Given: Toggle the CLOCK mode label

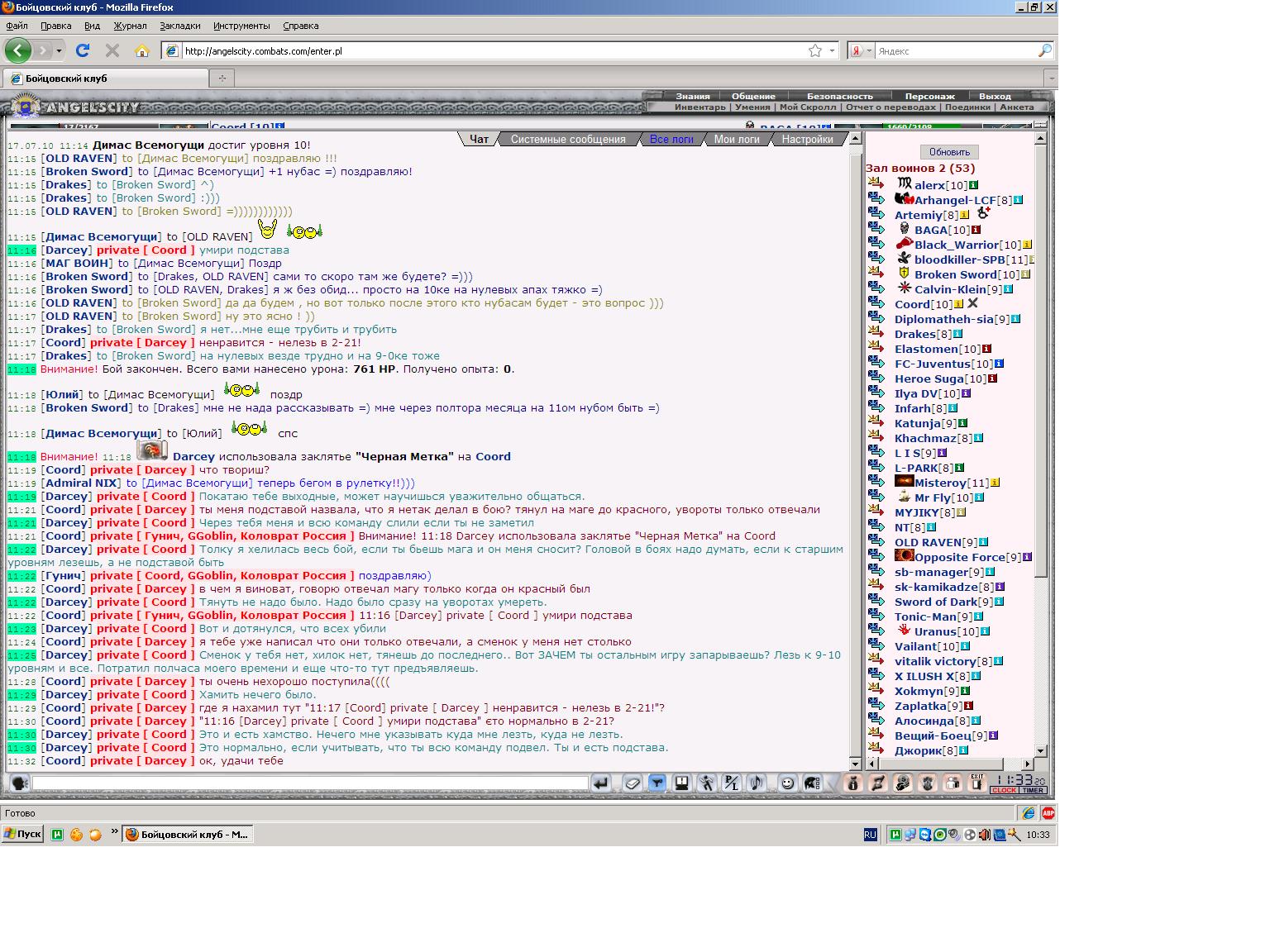Looking at the screenshot, I should point(1004,790).
